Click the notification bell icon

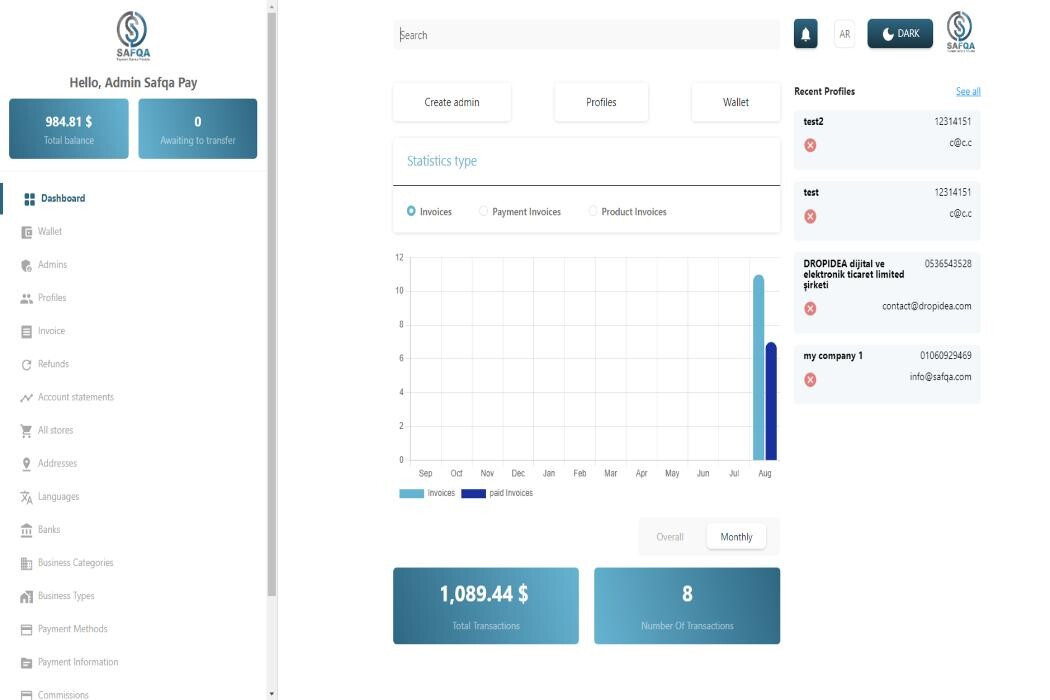(x=805, y=34)
